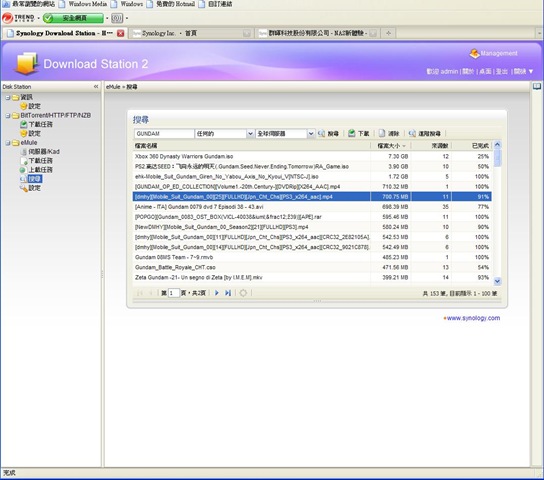Switch to the NAS company tab

(317, 33)
